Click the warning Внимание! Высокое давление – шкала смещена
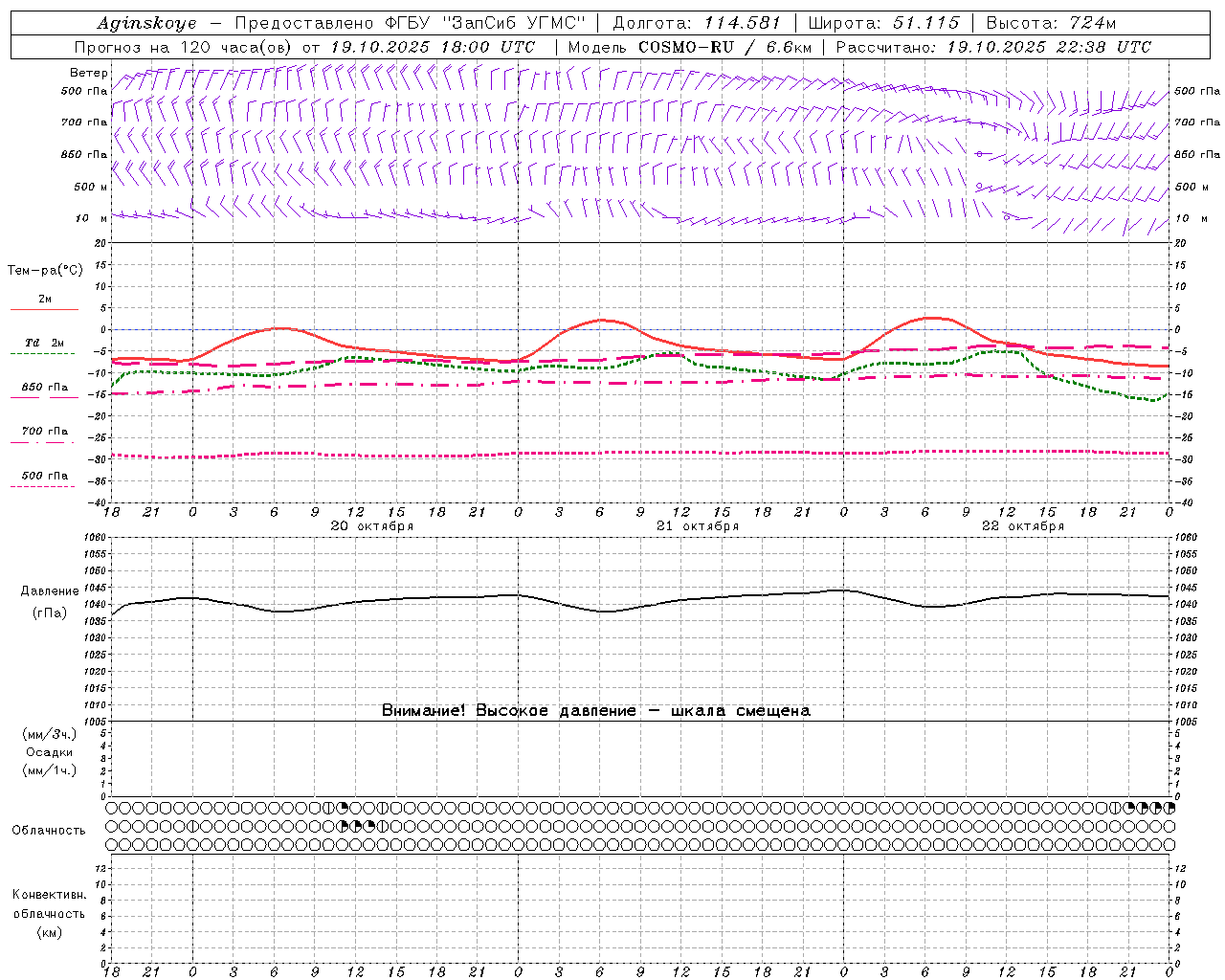The width and height of the screenshot is (1225, 980). 596,711
